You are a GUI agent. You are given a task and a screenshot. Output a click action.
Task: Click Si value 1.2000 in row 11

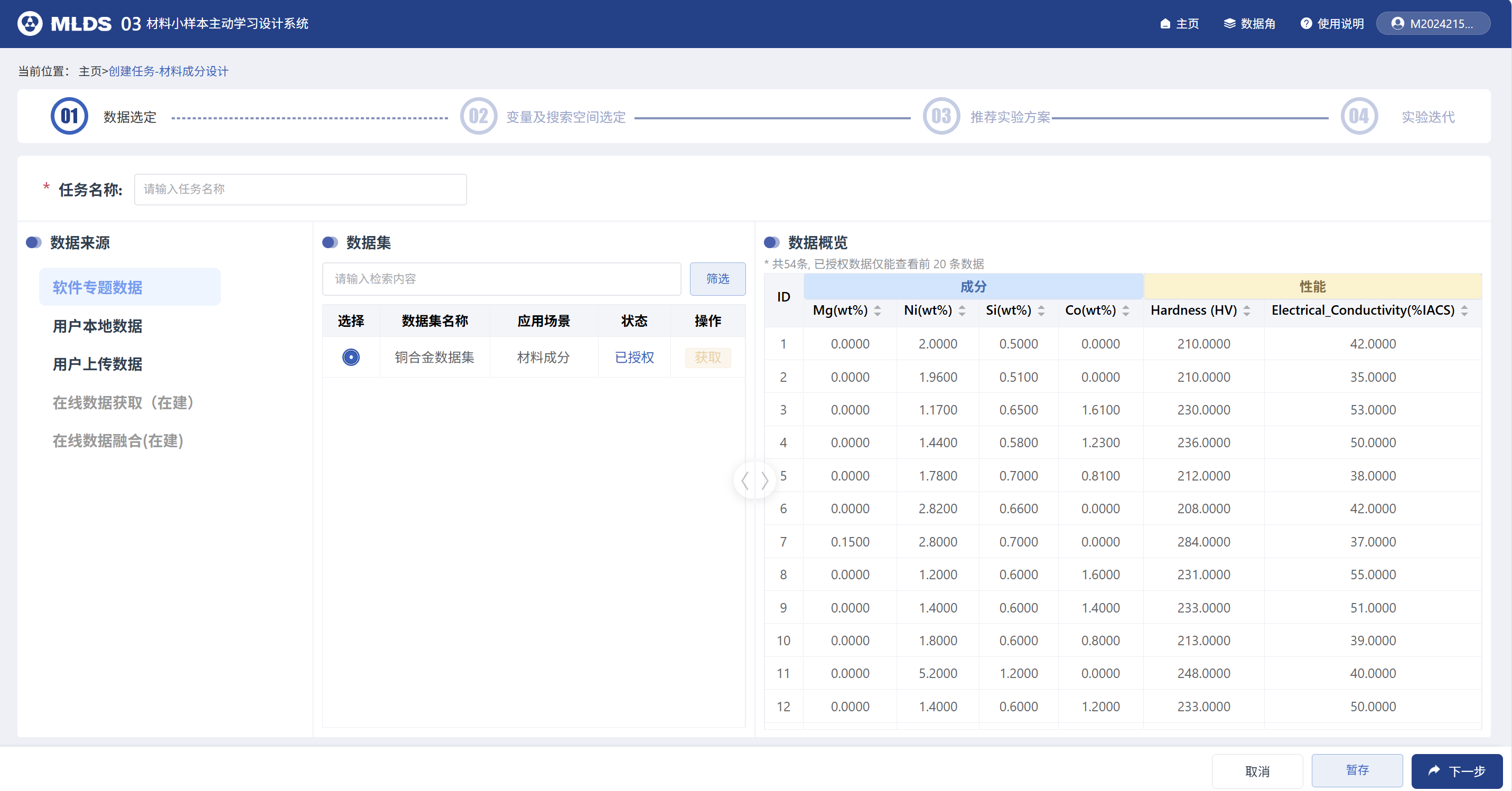pos(1019,673)
